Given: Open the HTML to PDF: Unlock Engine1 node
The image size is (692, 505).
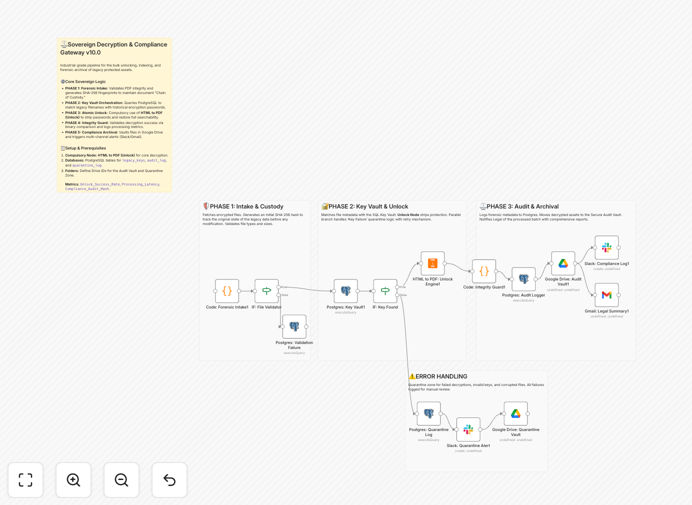Looking at the screenshot, I should [x=432, y=264].
